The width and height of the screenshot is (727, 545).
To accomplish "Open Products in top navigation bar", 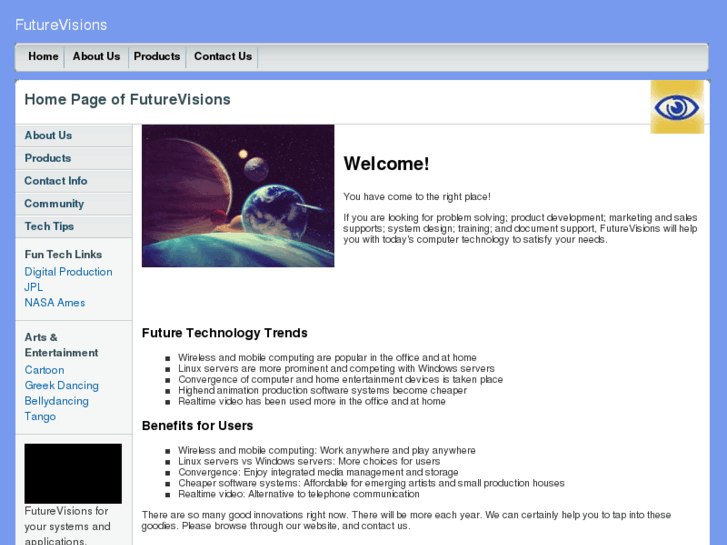I will (157, 56).
